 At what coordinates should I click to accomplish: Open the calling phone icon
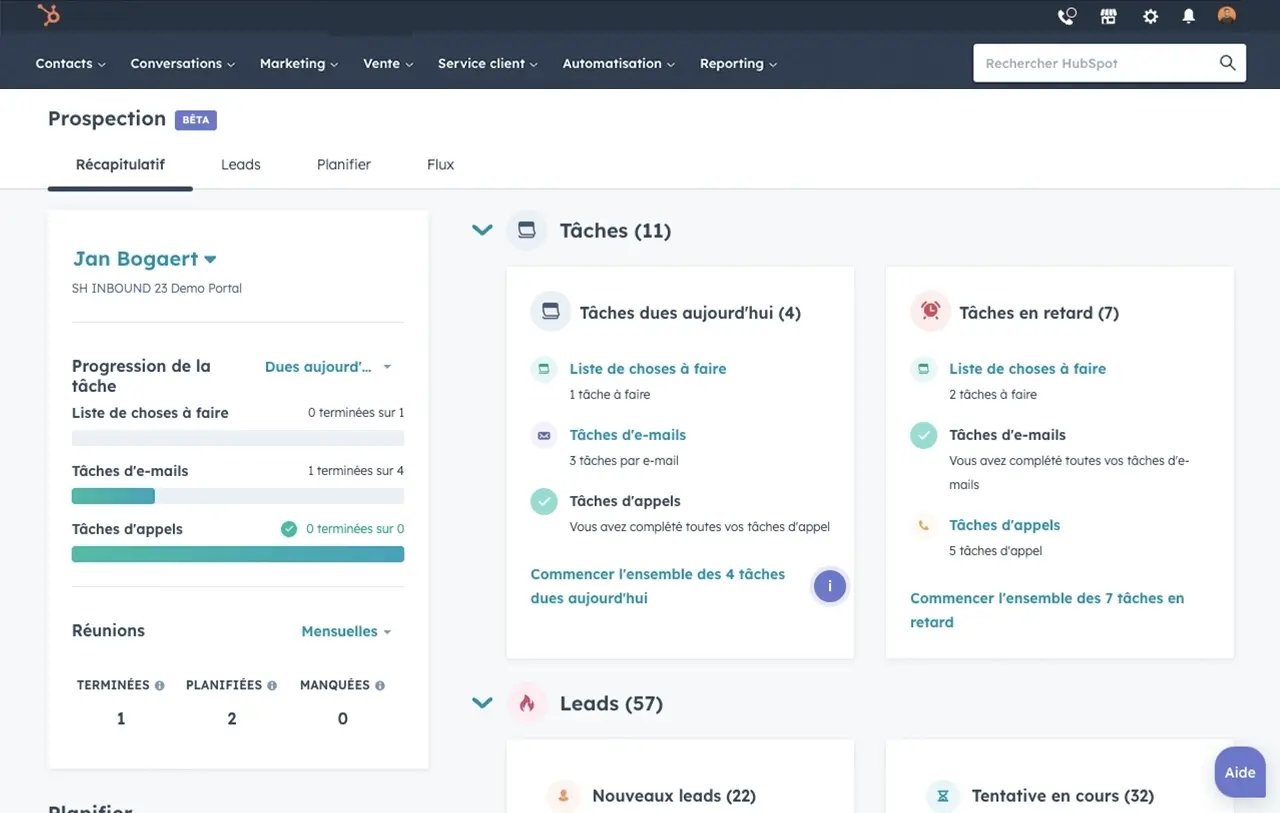point(1067,16)
